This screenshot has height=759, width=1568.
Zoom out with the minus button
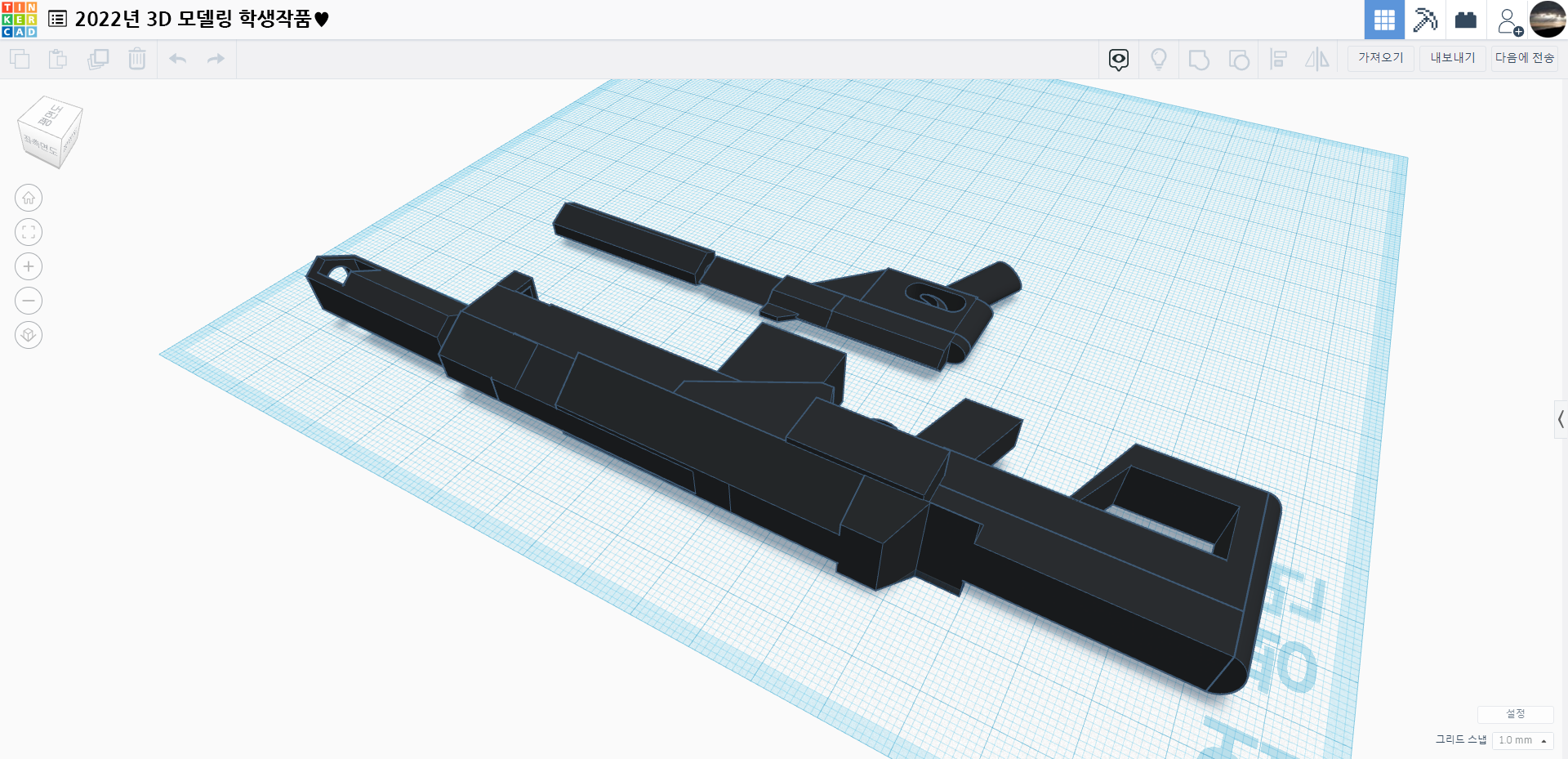point(29,301)
